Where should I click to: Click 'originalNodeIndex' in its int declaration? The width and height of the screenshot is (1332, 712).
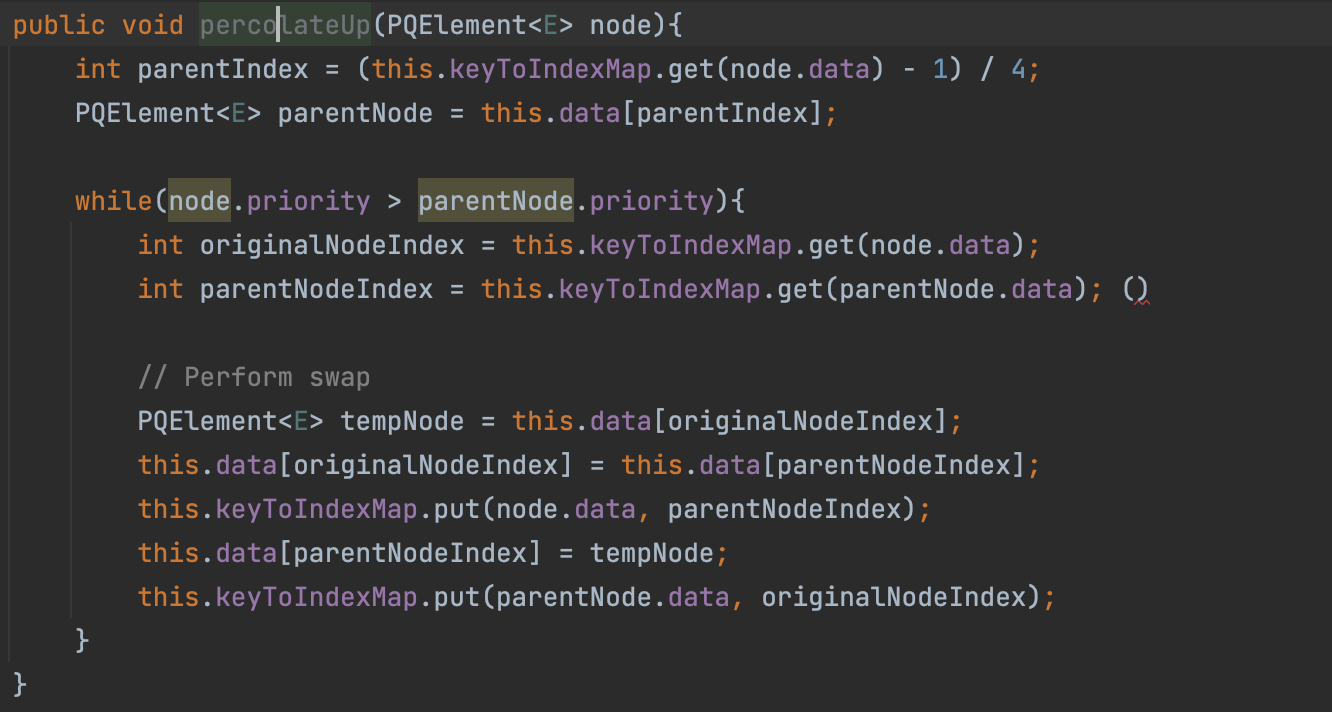(x=332, y=245)
